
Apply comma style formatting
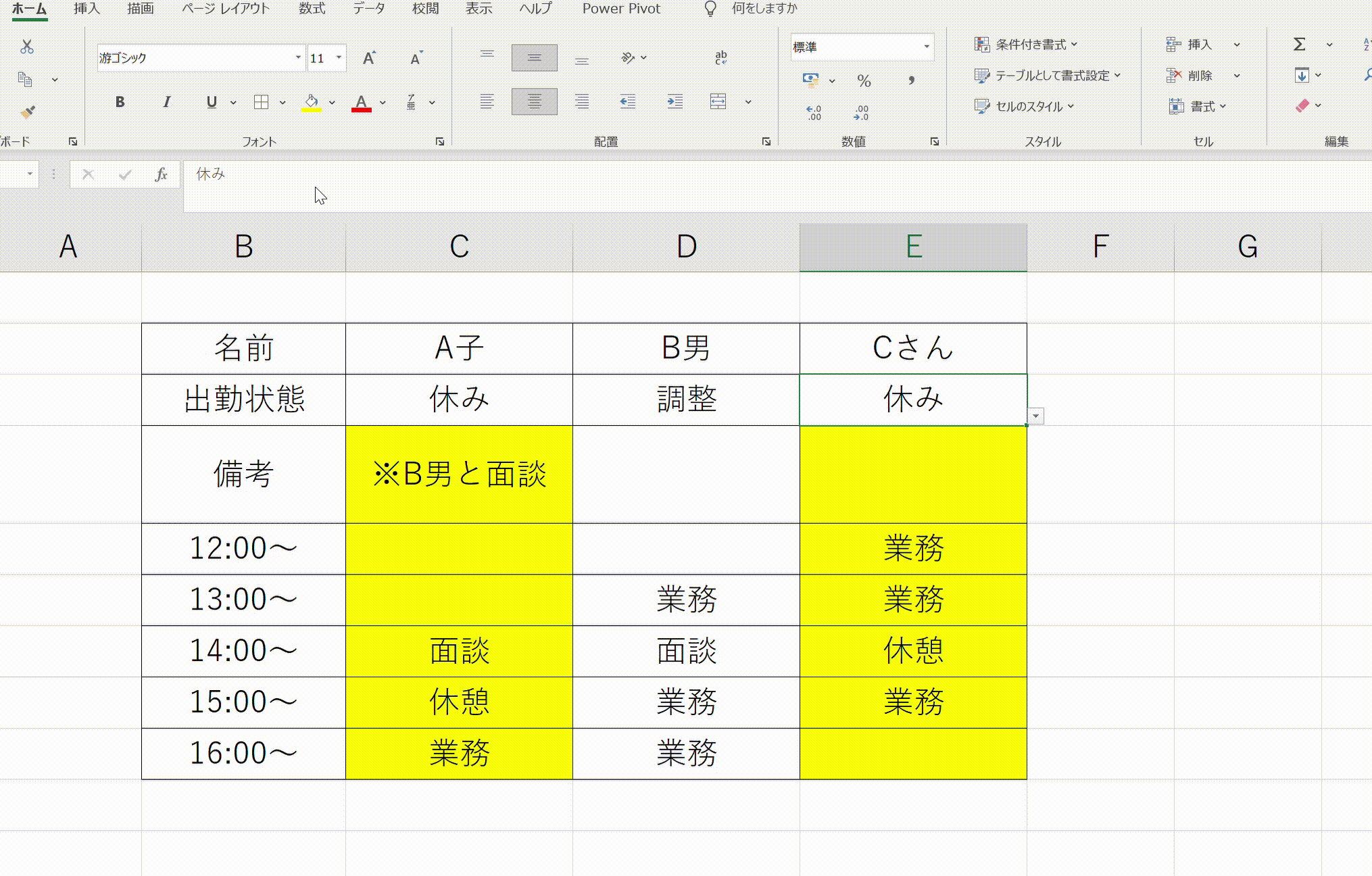pos(912,80)
